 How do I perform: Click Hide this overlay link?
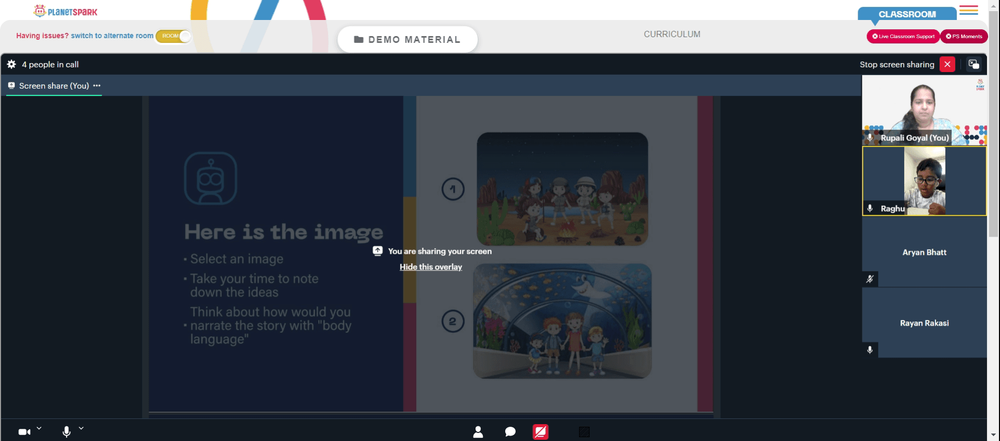click(x=431, y=267)
